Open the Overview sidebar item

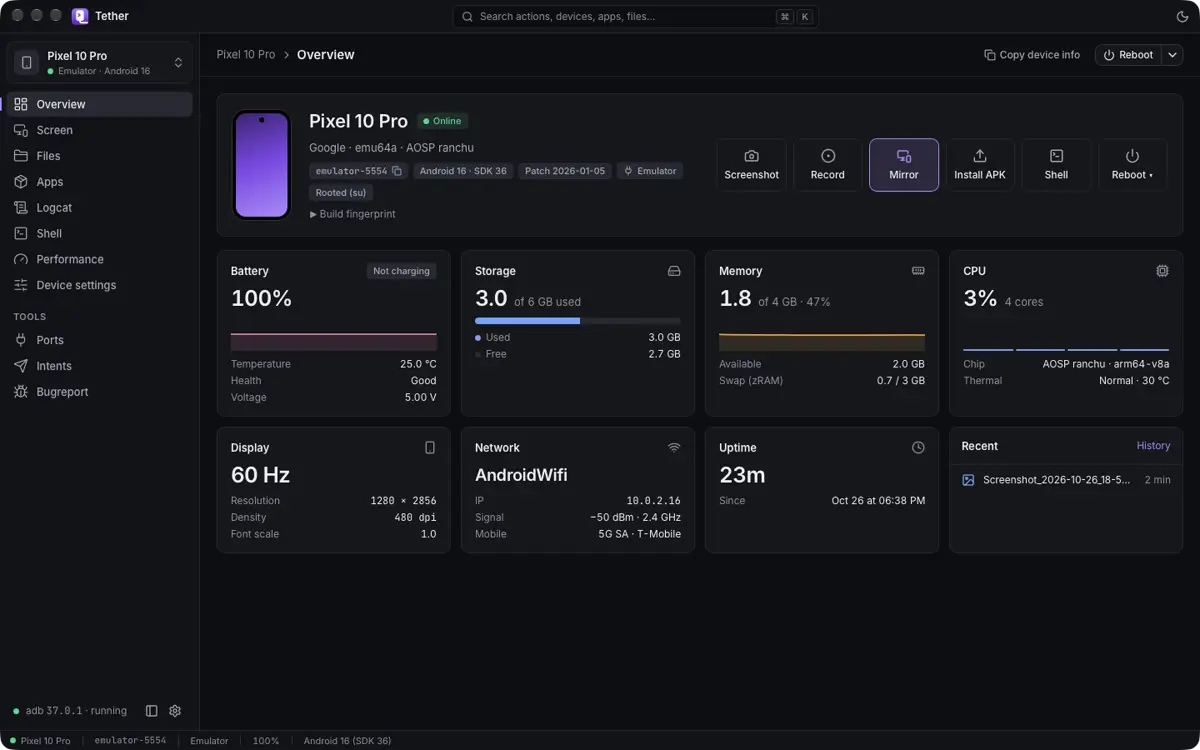[99, 104]
